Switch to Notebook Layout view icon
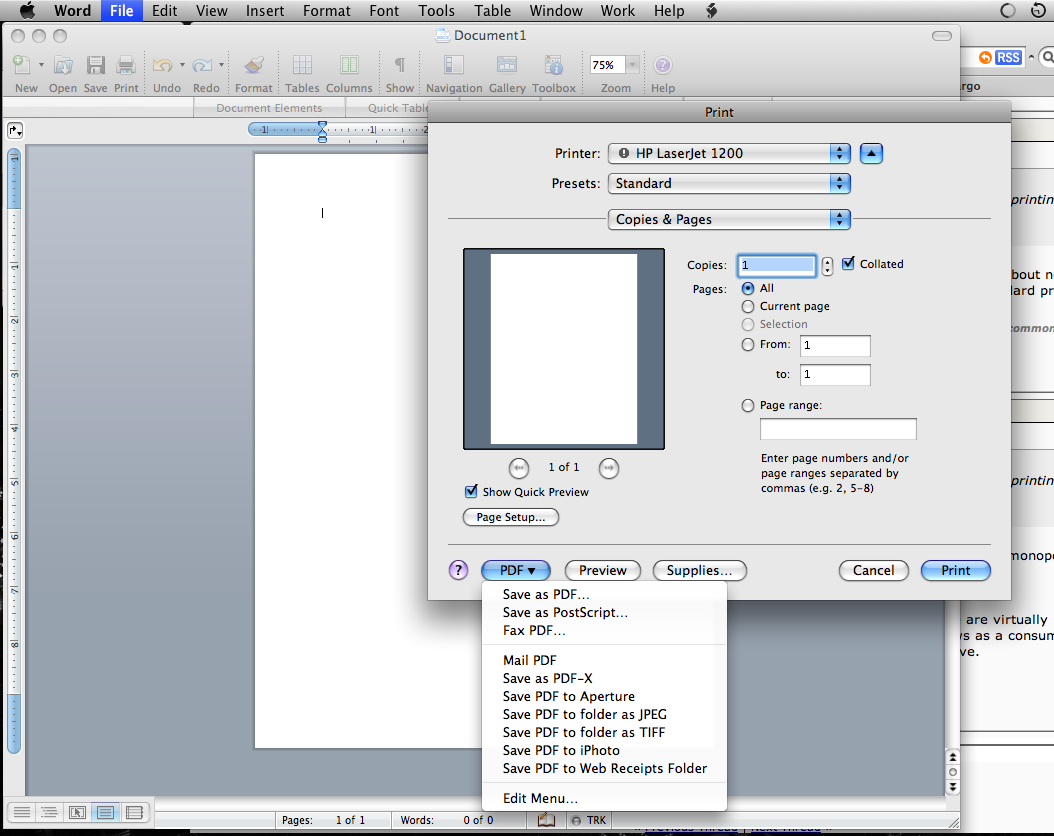 coord(134,812)
